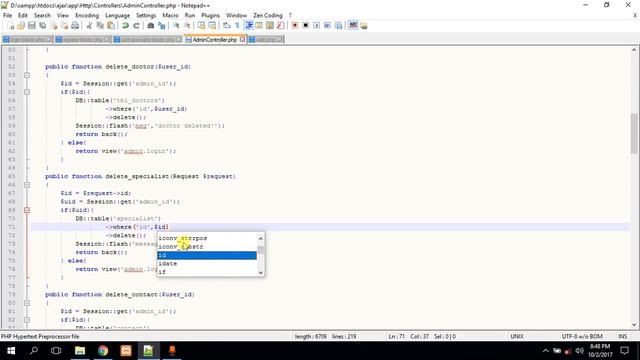
Task: Run macro multiple times icon
Action: click(x=327, y=26)
